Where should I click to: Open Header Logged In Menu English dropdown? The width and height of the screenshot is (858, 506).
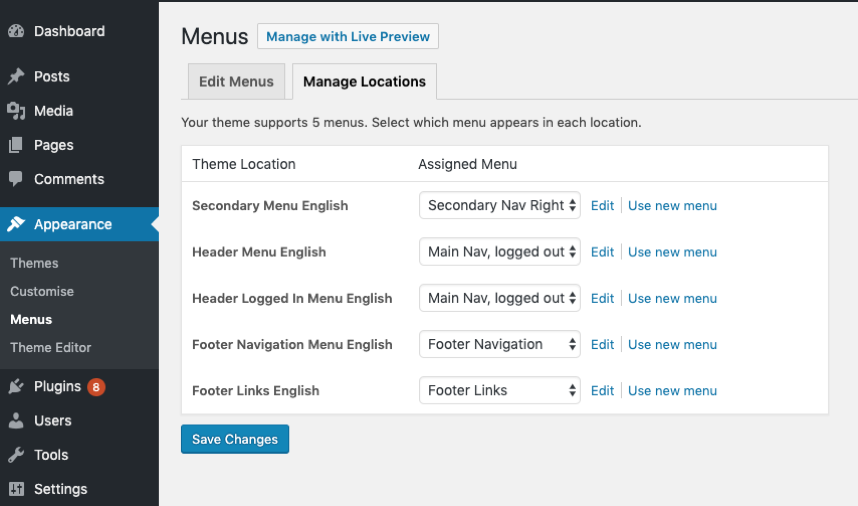pos(500,298)
